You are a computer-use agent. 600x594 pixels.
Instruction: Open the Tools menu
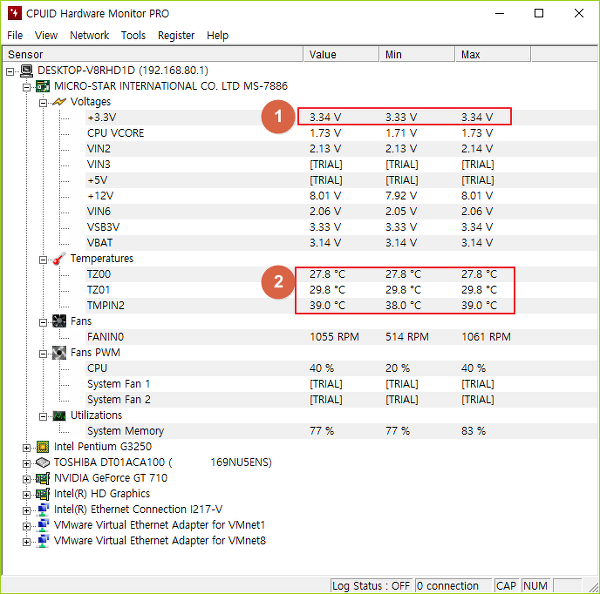133,35
